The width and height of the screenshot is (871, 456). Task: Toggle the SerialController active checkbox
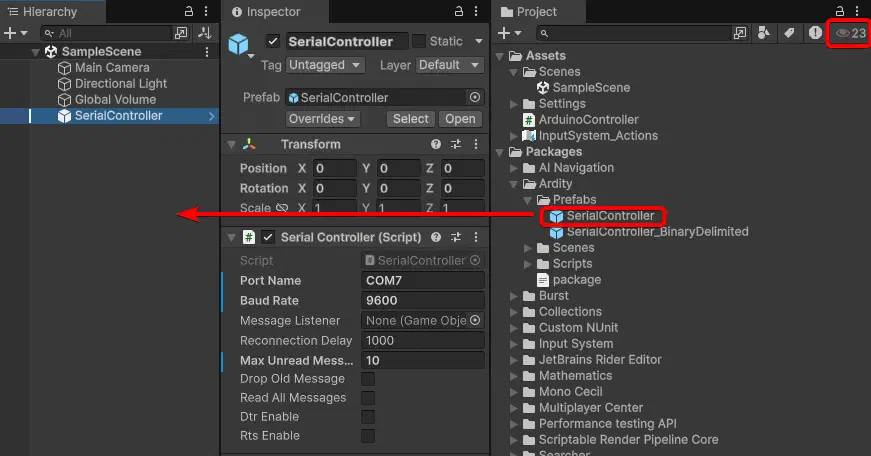point(273,41)
